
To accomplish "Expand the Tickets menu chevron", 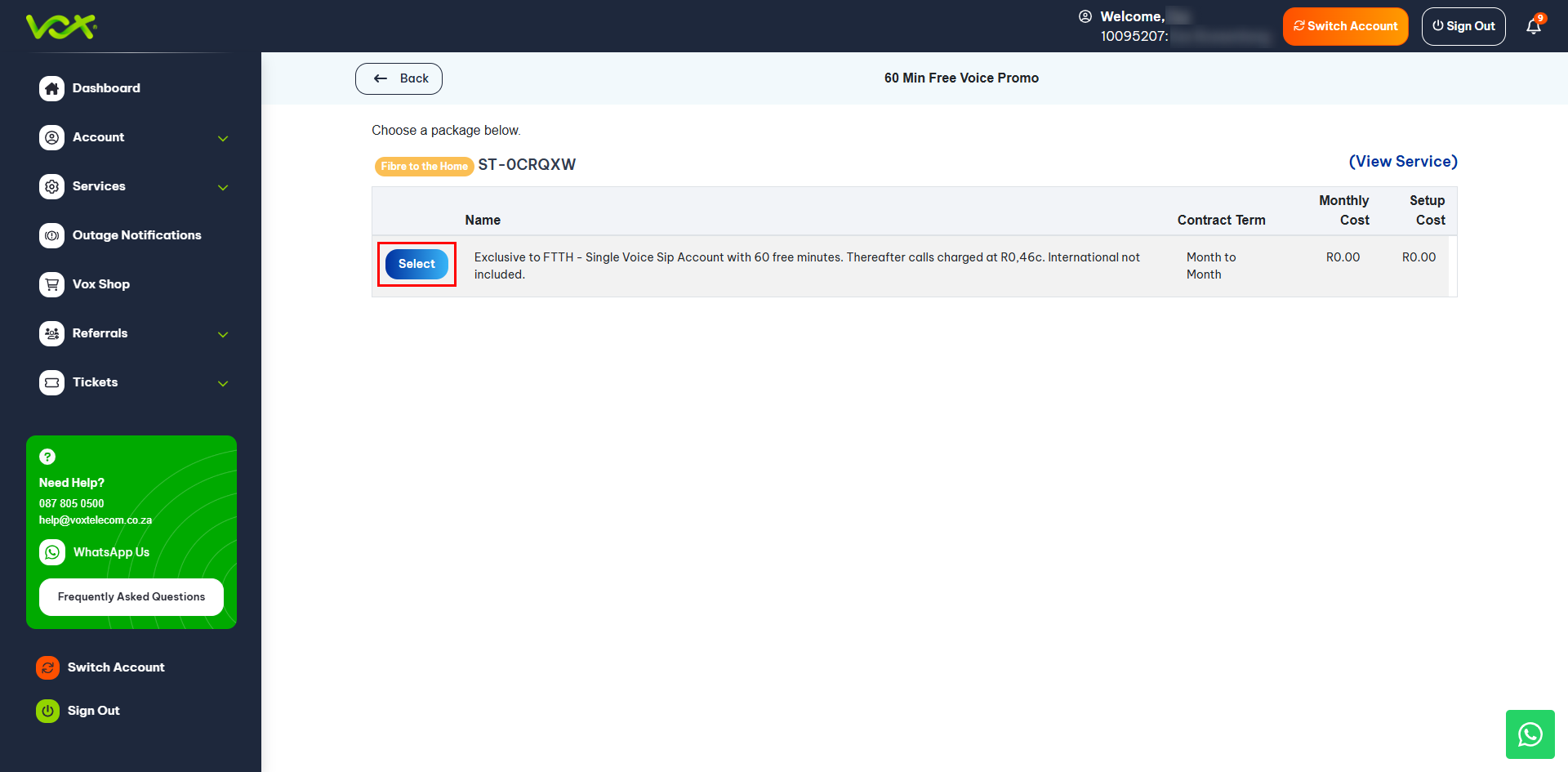I will tap(223, 383).
